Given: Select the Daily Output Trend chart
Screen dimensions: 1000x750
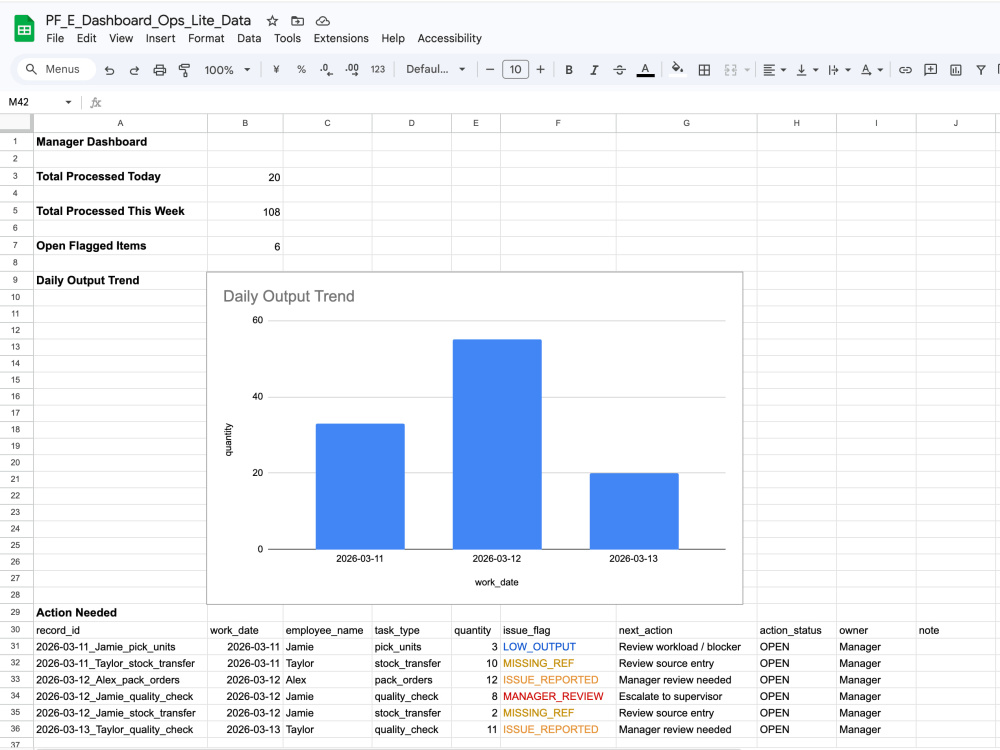Looking at the screenshot, I should coord(474,438).
